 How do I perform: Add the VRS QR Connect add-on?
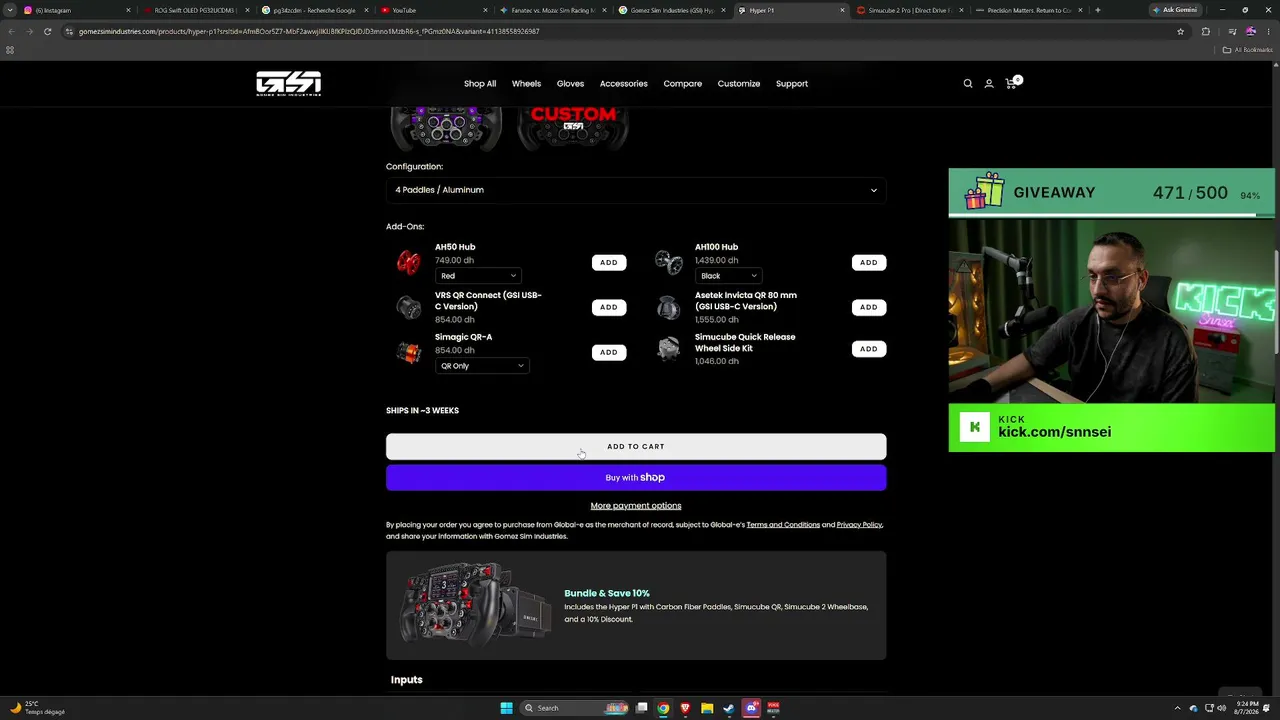[609, 307]
